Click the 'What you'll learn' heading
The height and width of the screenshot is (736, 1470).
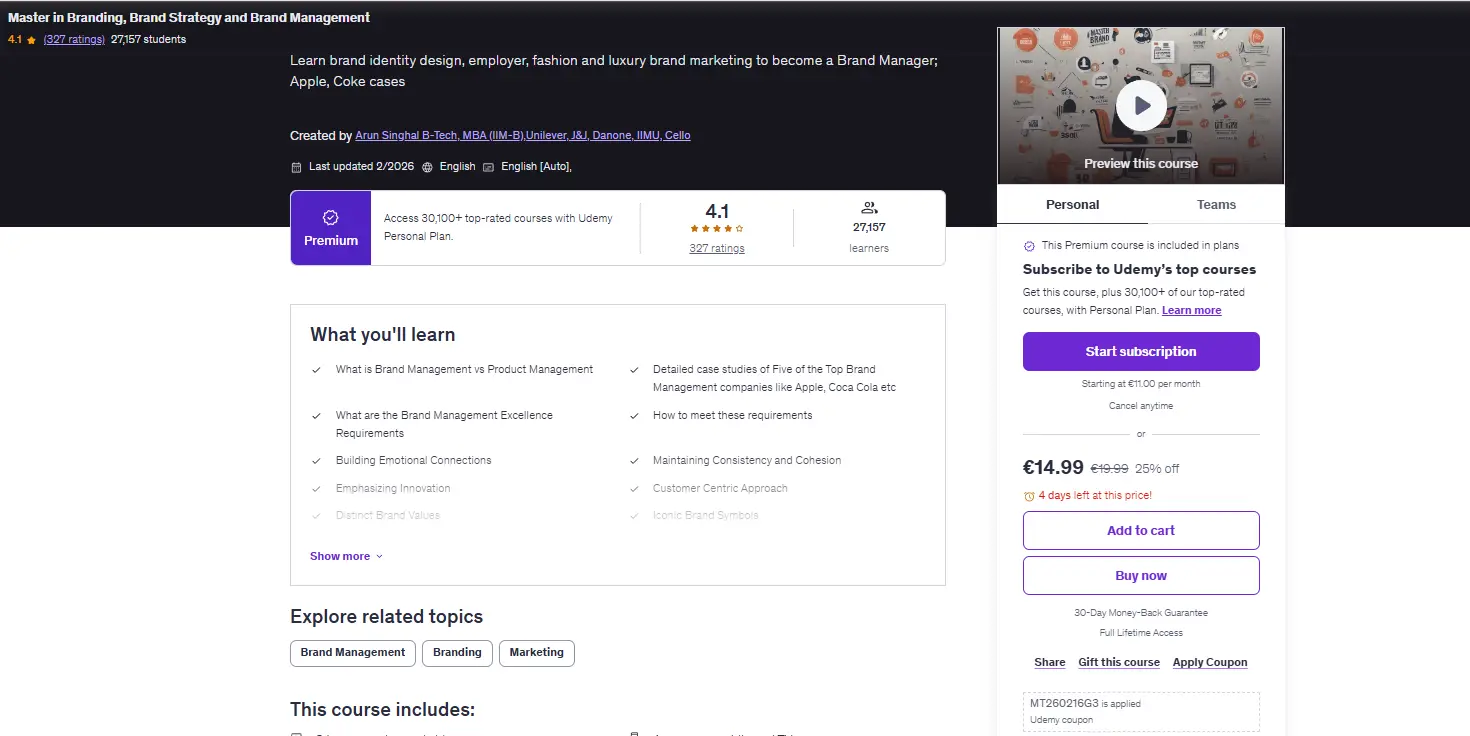382,335
